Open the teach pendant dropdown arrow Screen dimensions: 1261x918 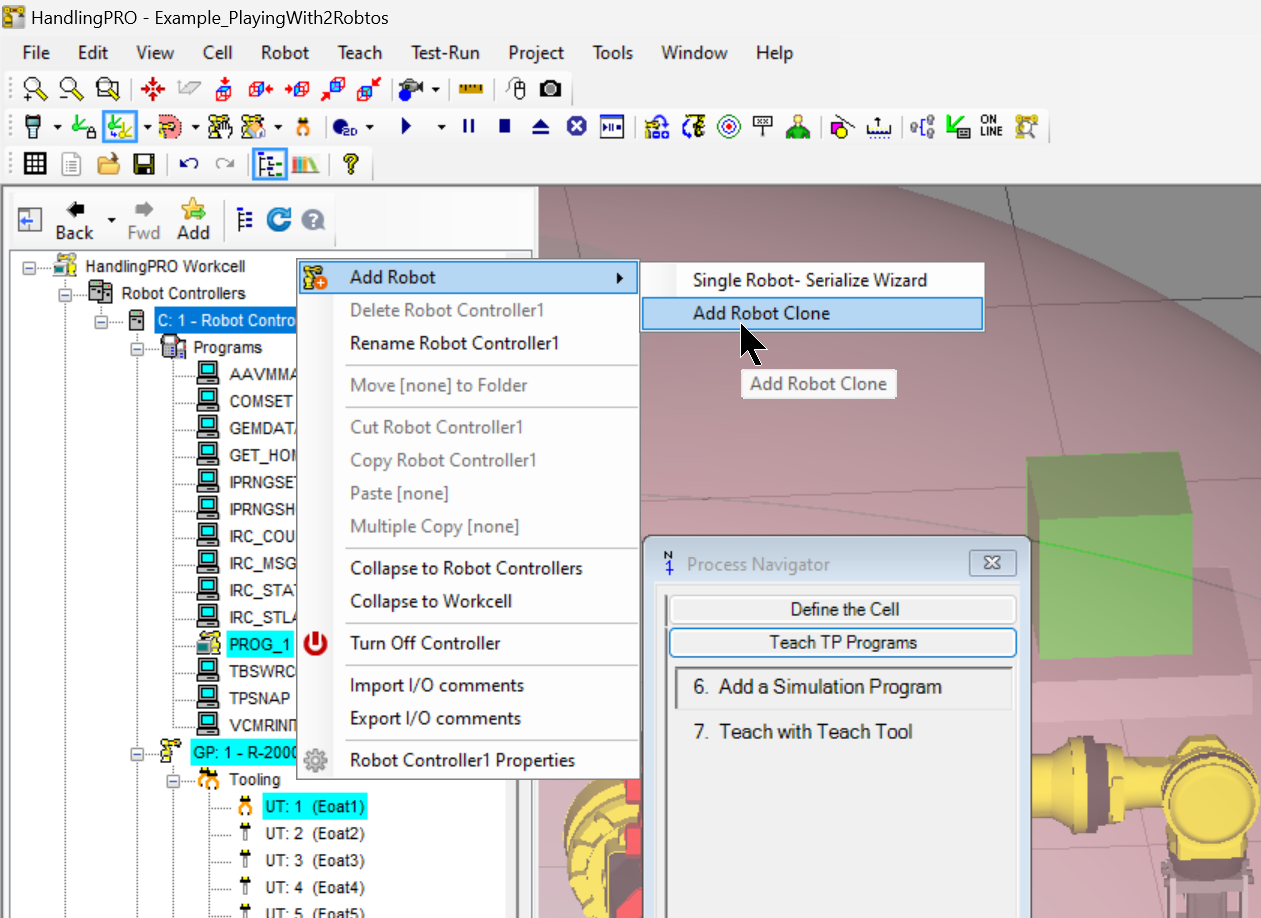click(x=57, y=127)
